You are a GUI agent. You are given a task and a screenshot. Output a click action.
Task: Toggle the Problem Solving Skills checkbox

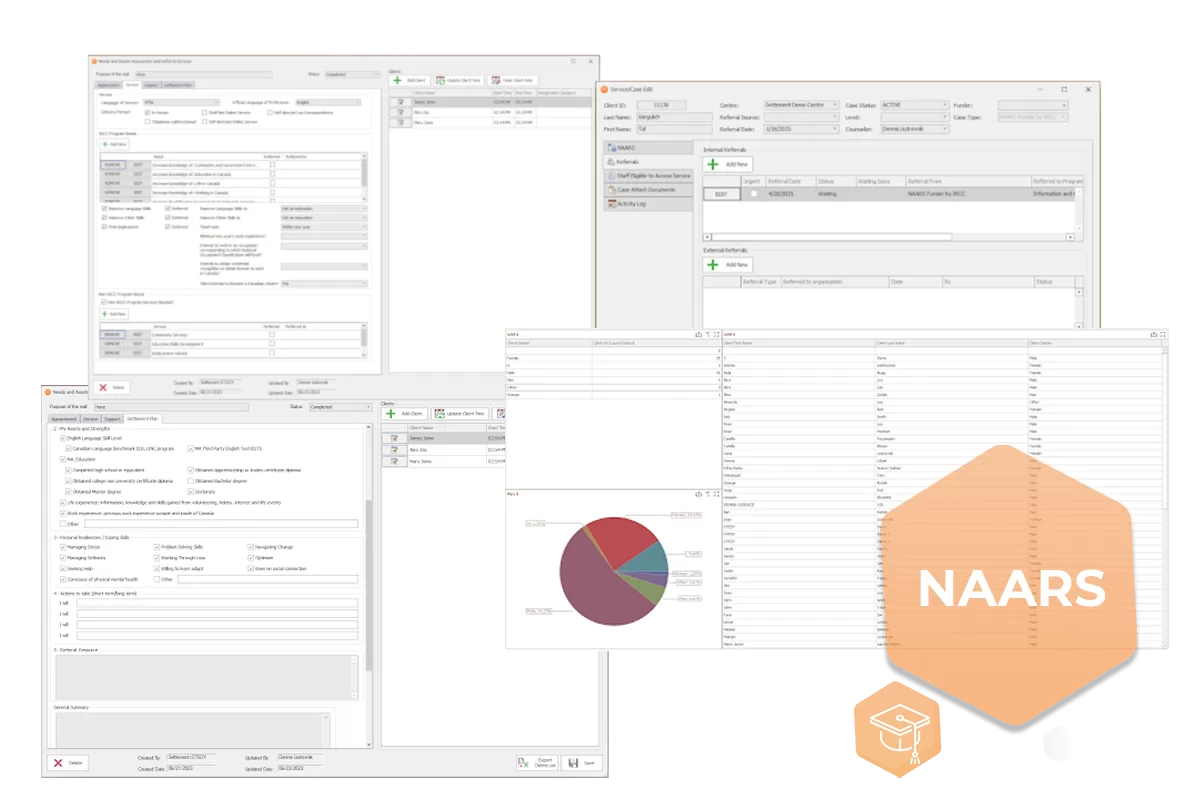(157, 548)
